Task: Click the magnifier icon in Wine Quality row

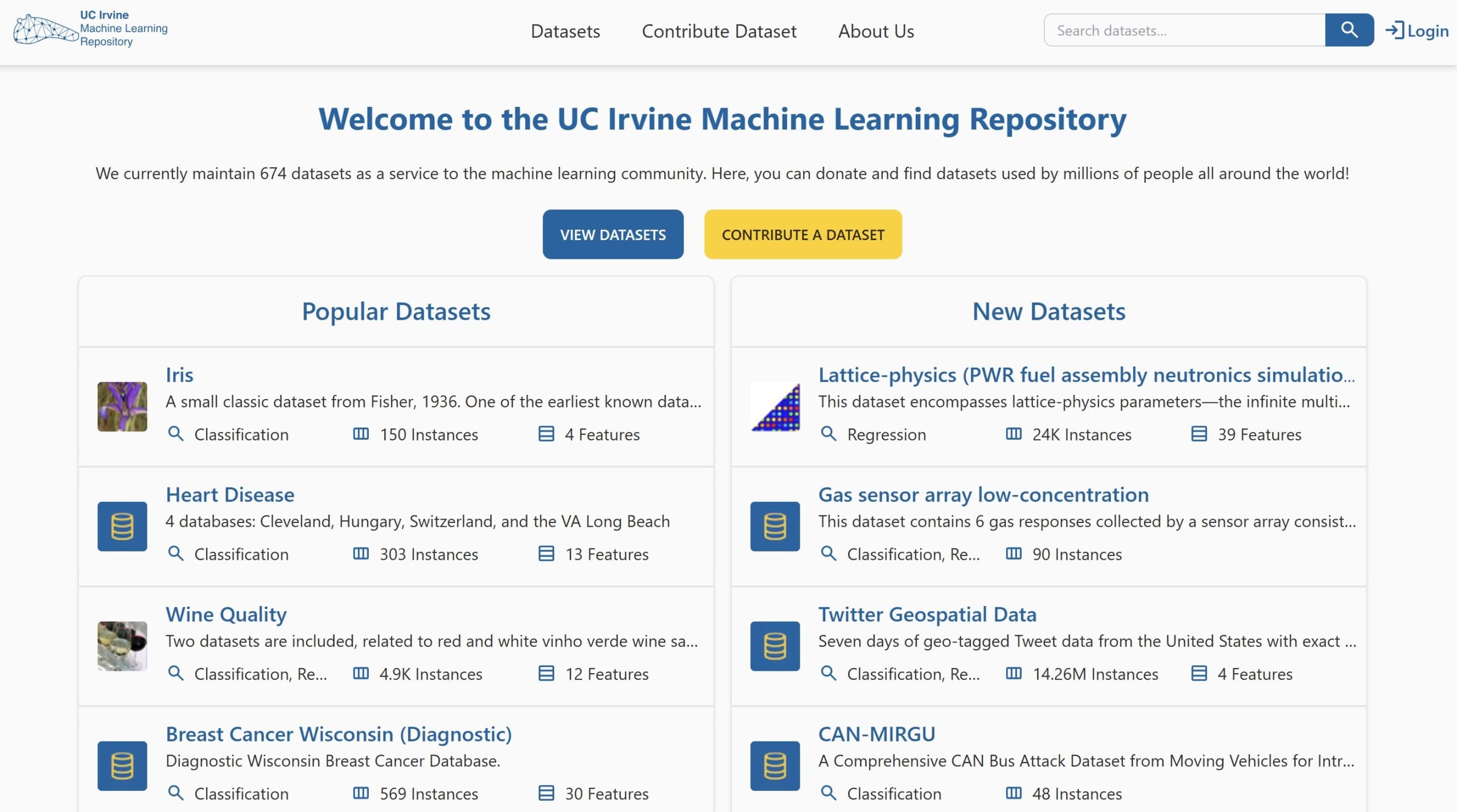Action: coord(176,673)
